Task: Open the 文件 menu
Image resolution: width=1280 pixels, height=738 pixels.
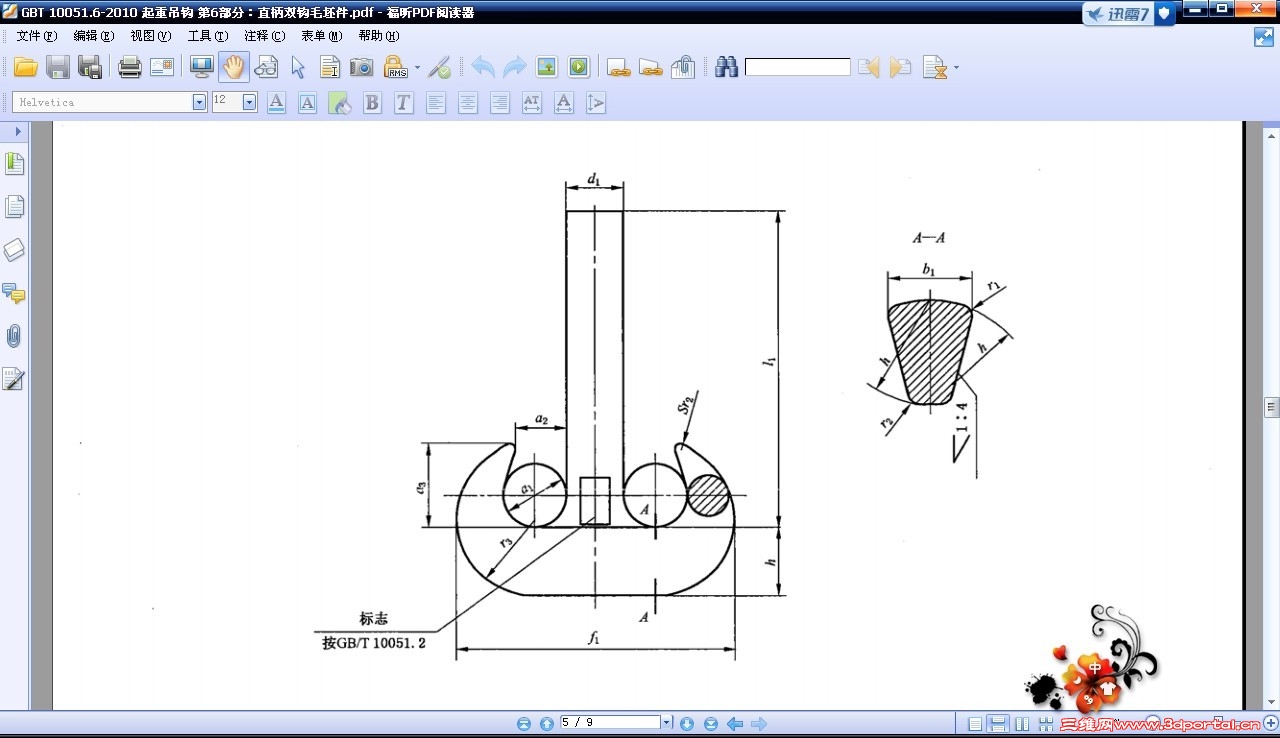Action: (x=37, y=35)
